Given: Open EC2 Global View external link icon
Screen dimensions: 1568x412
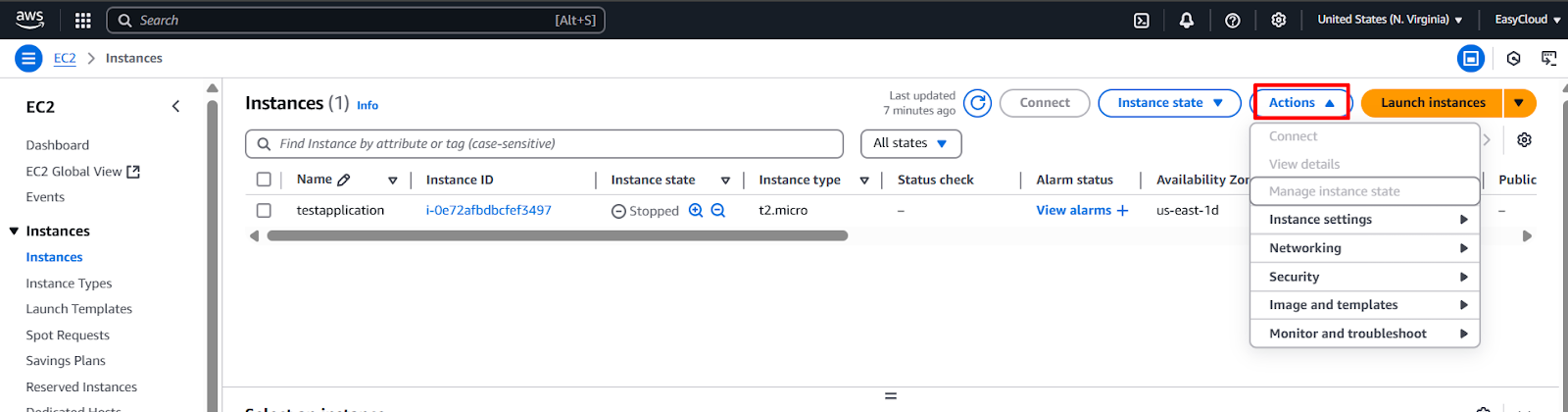Looking at the screenshot, I should click(133, 172).
